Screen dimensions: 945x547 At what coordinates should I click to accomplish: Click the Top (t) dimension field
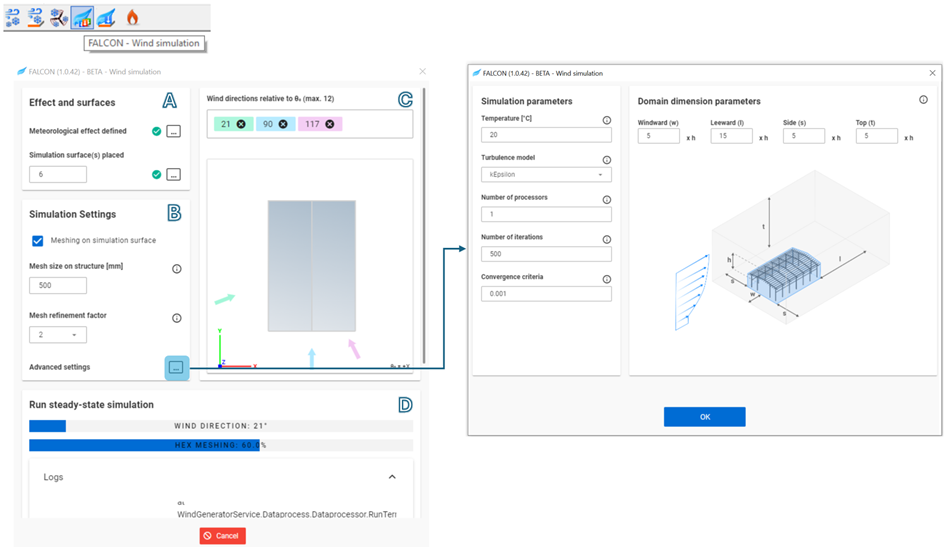point(876,136)
